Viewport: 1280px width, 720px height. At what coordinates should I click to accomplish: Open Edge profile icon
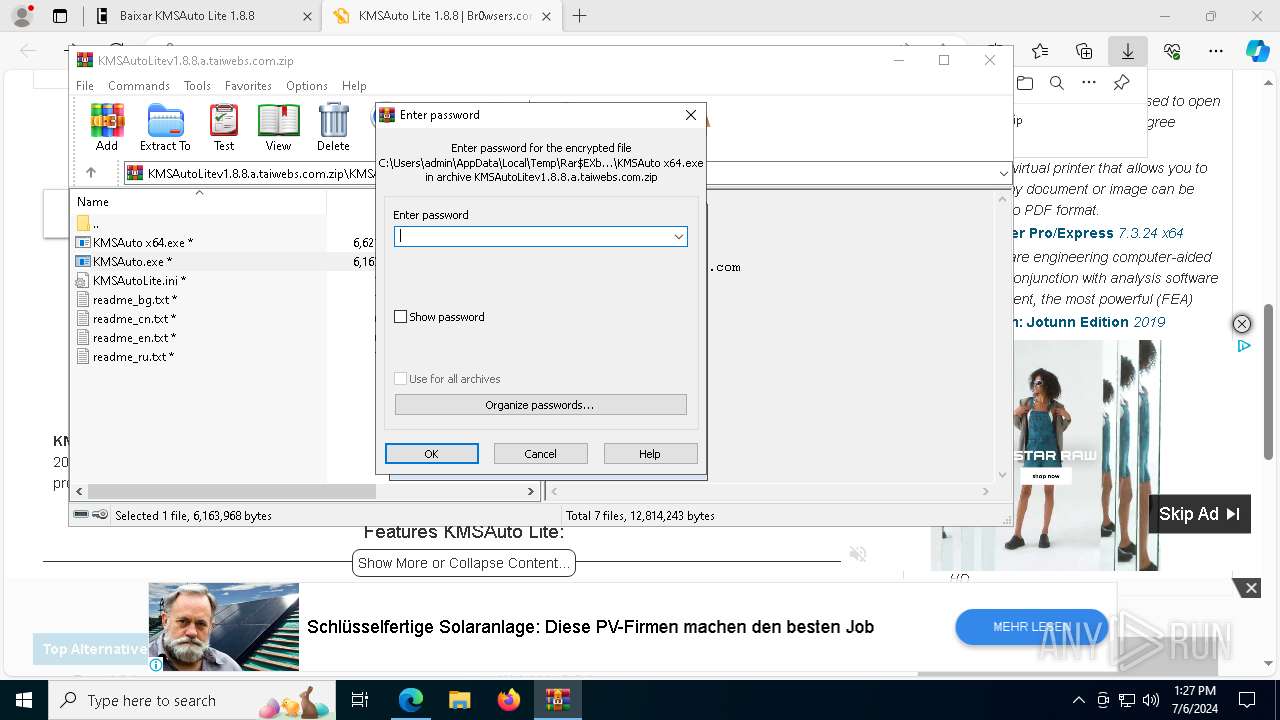[x=22, y=16]
